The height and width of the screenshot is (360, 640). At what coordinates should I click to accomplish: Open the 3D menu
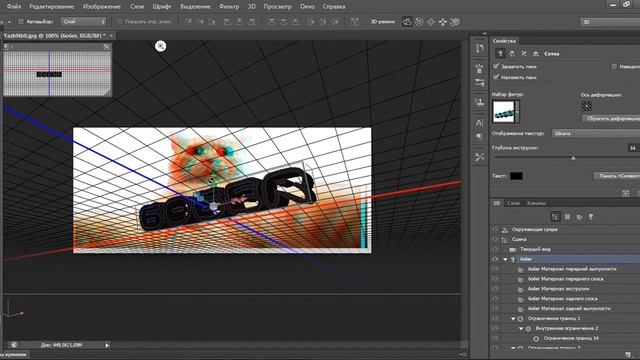point(252,7)
